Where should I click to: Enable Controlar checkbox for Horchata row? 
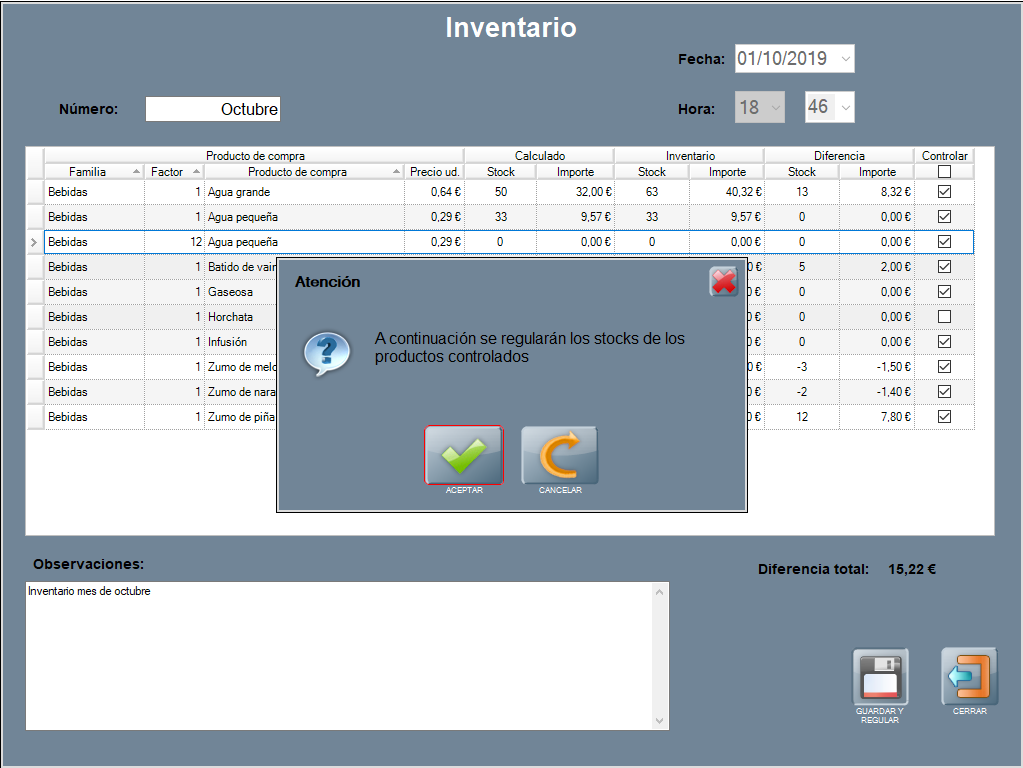[944, 317]
